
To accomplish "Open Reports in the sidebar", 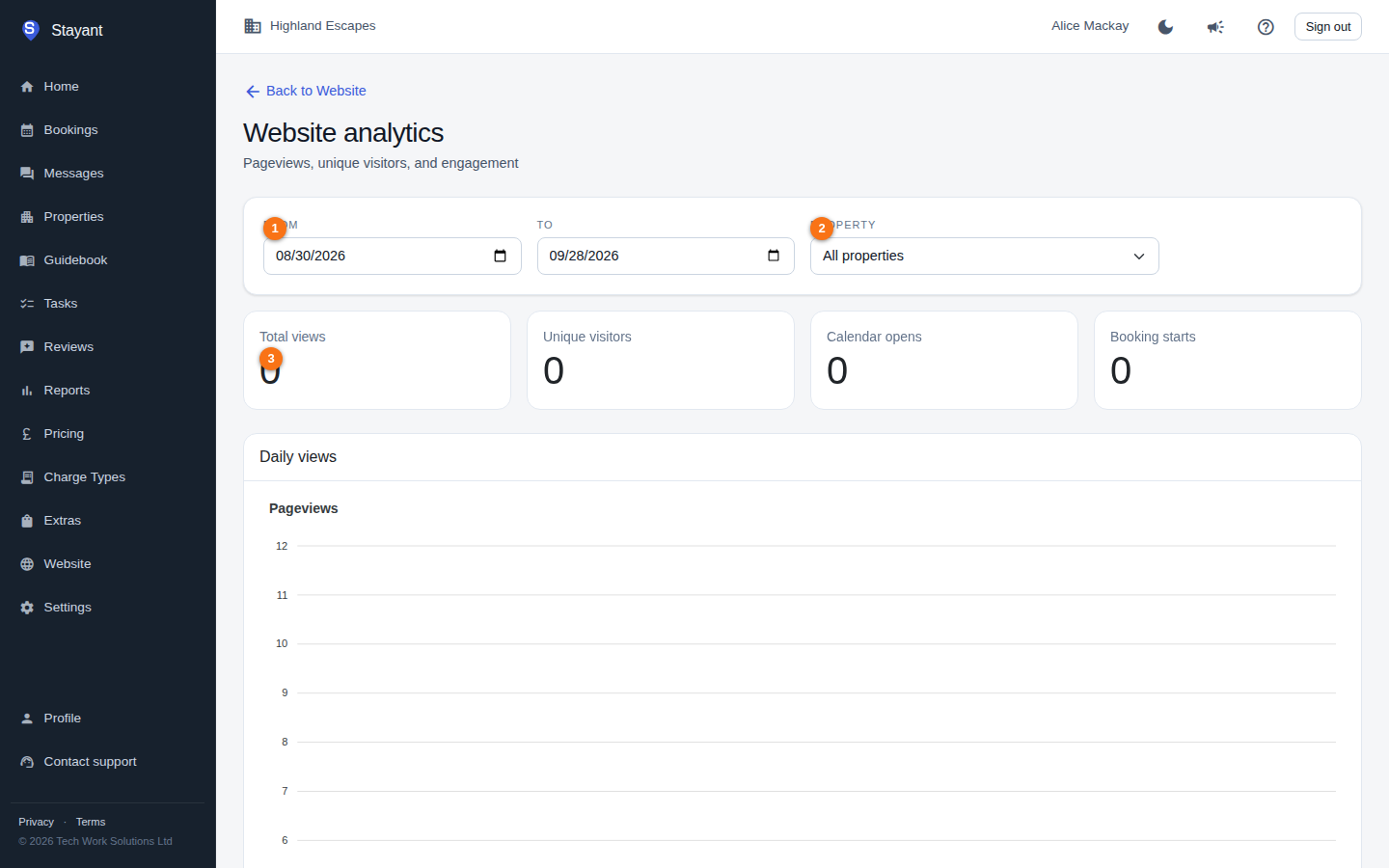I will coord(108,391).
